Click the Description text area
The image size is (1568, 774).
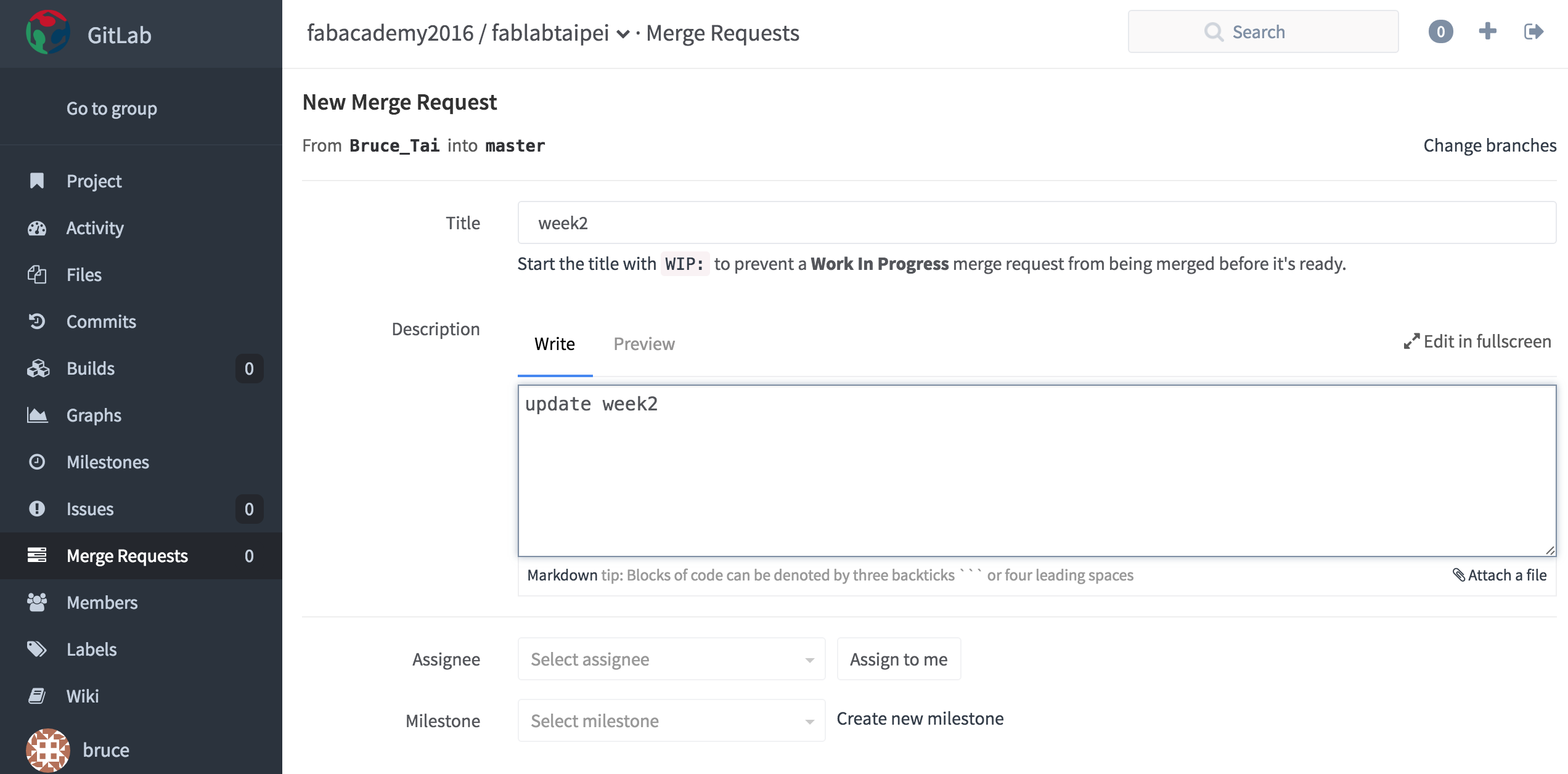tap(1037, 471)
